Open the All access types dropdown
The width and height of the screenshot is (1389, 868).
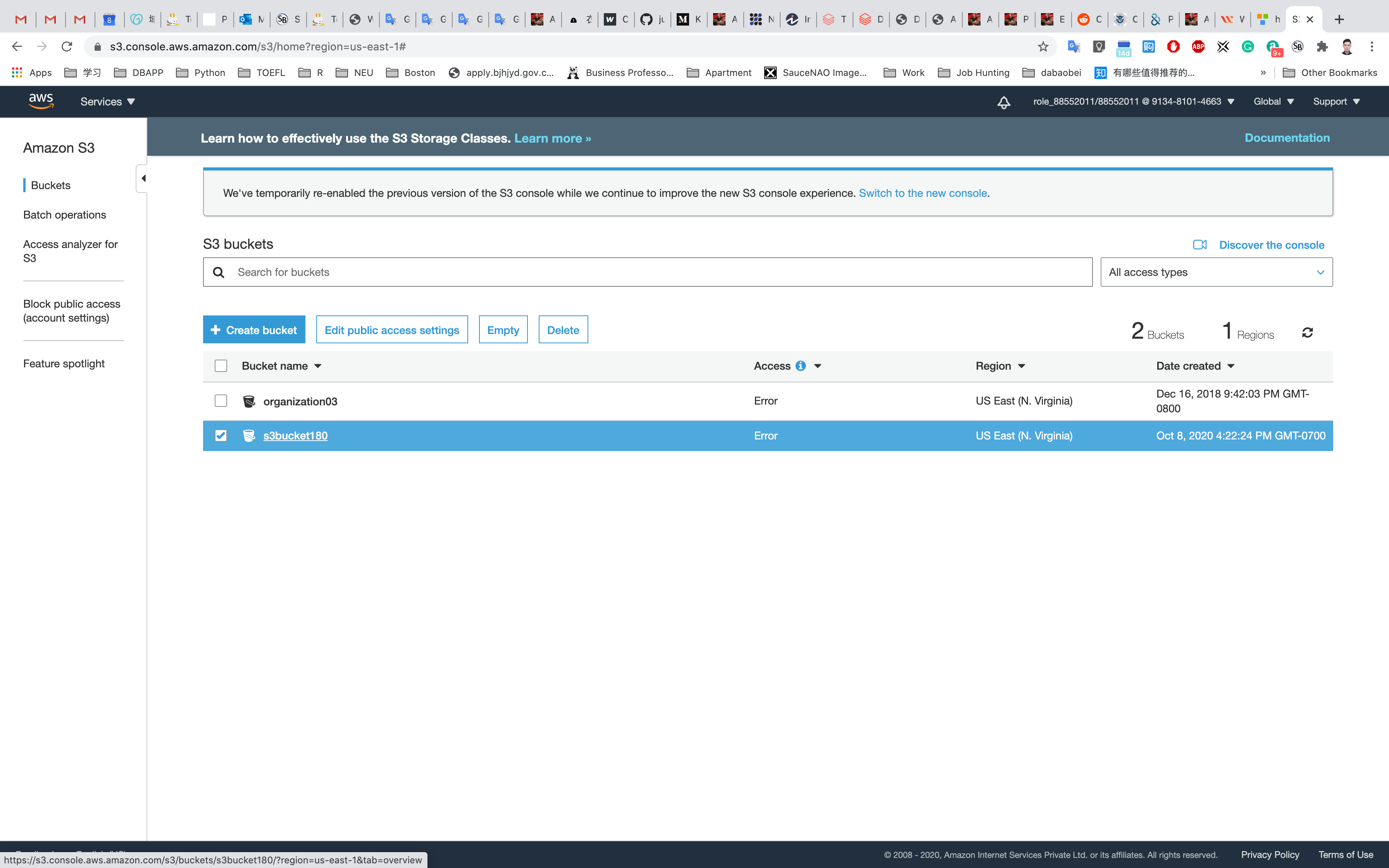pyautogui.click(x=1216, y=272)
